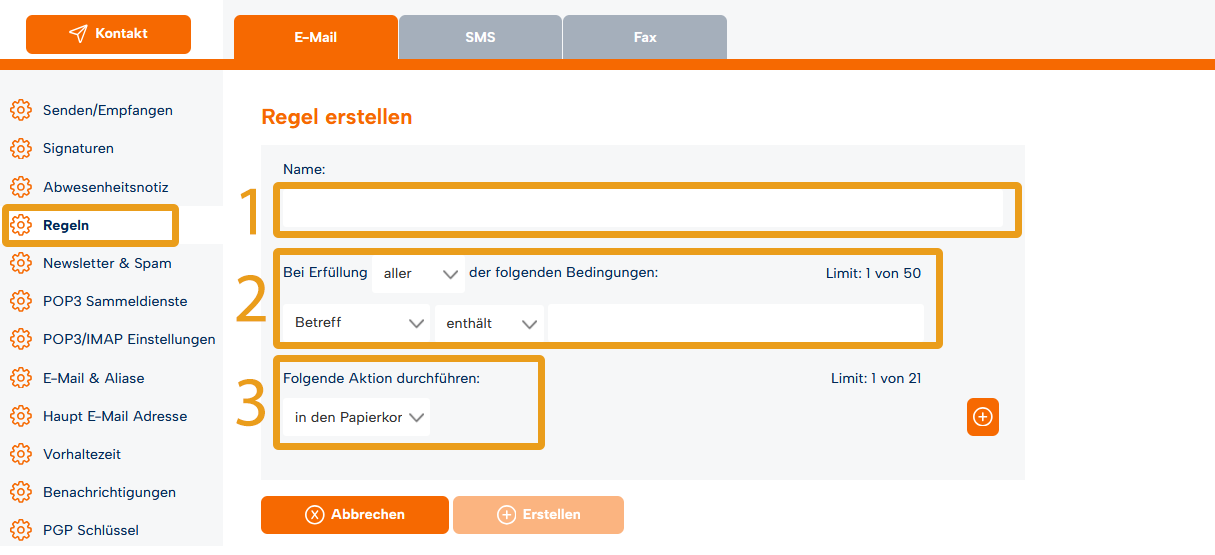Viewport: 1215px width, 555px height.
Task: Switch to the Fax tab
Action: coord(645,37)
